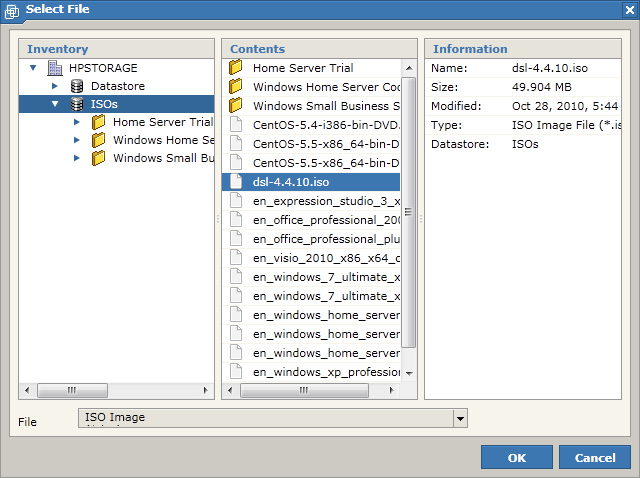Click Home Server Trial folder icon in Contents
The image size is (640, 478).
(x=236, y=67)
